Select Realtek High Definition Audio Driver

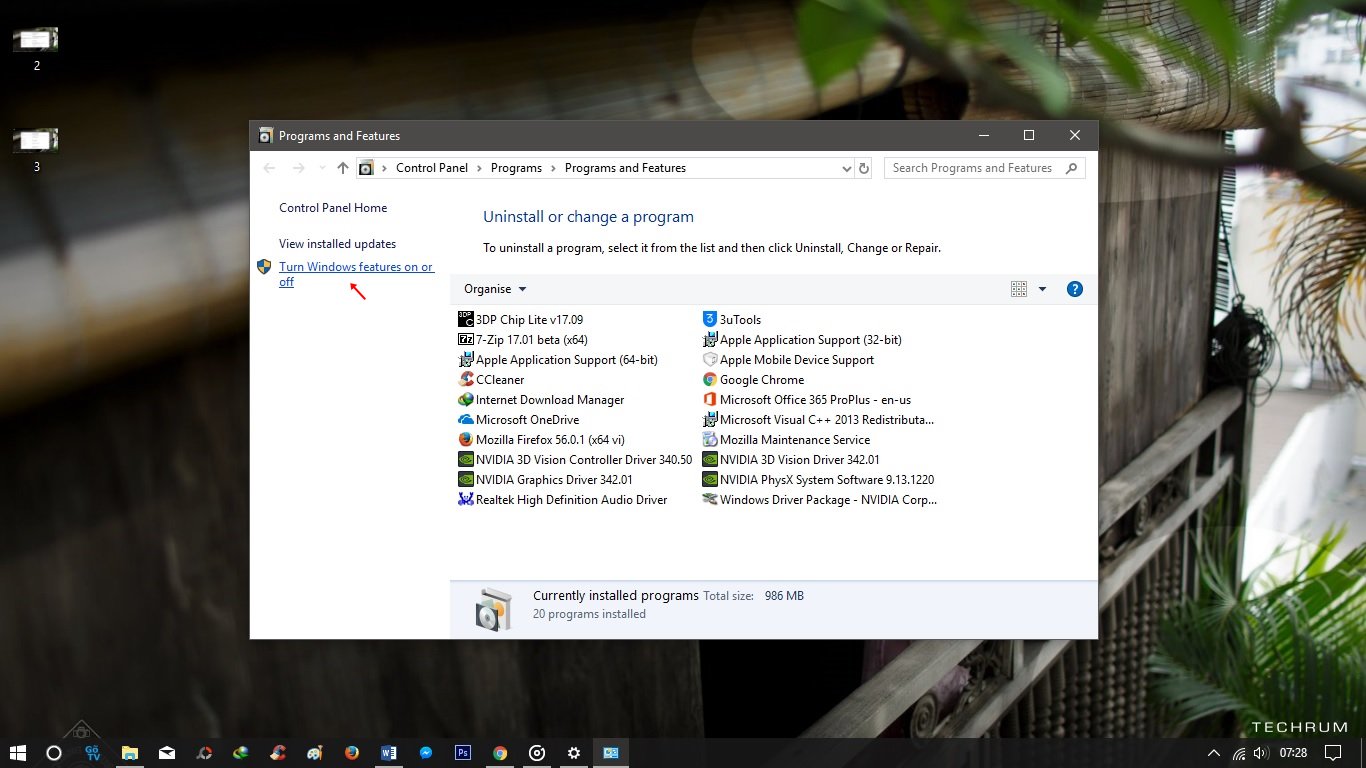(562, 500)
